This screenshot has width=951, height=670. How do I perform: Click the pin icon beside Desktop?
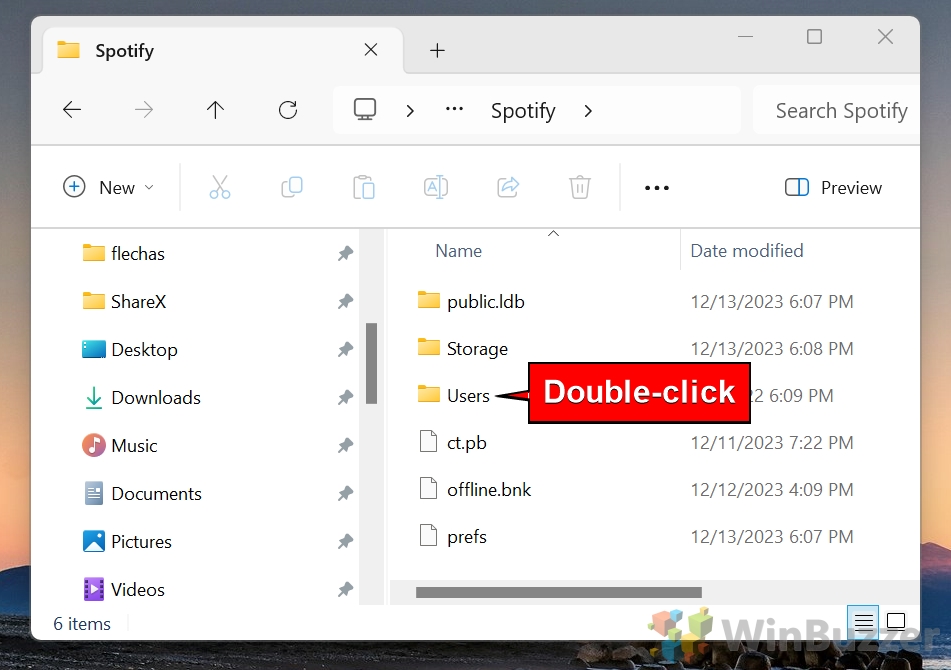(345, 349)
